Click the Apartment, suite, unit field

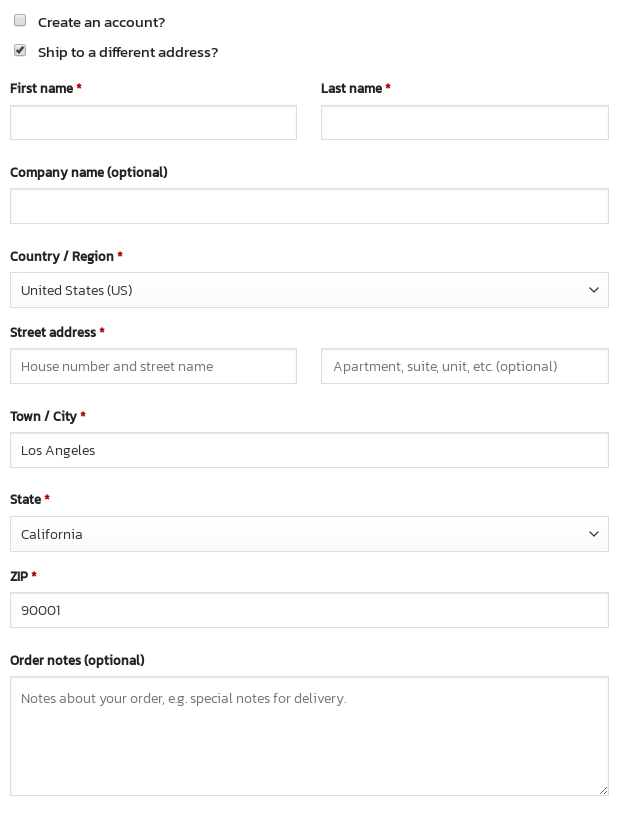(465, 366)
